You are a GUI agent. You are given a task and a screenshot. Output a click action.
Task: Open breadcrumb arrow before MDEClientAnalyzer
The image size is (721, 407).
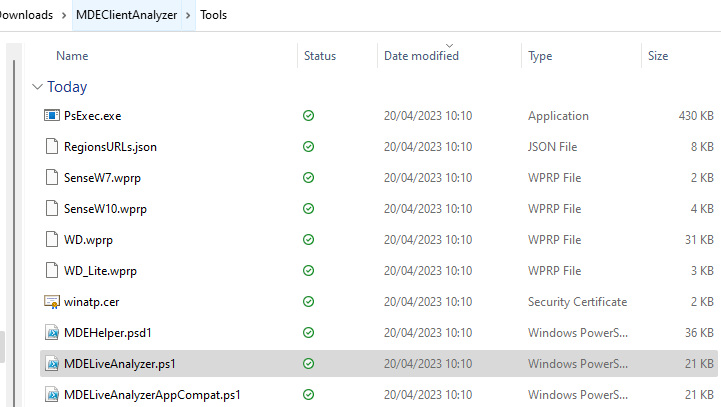63,15
